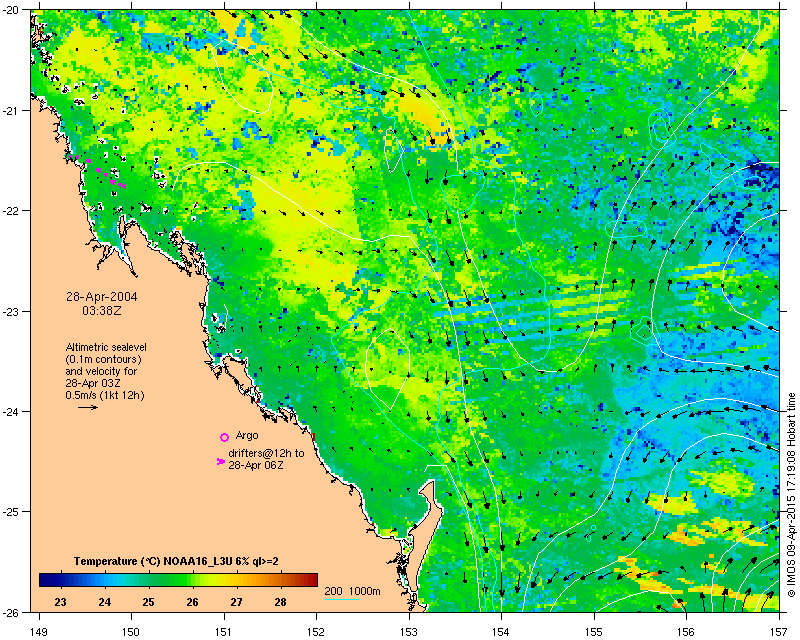Click the longitude axis label 151
The width and height of the screenshot is (800, 640).
point(224,632)
